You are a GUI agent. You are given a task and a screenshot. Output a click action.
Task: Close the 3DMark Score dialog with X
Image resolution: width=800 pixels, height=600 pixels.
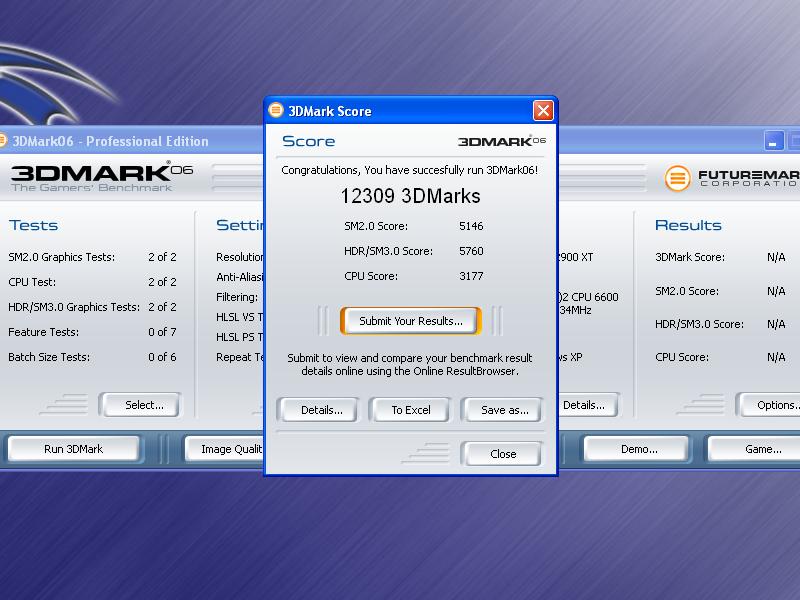pos(543,110)
